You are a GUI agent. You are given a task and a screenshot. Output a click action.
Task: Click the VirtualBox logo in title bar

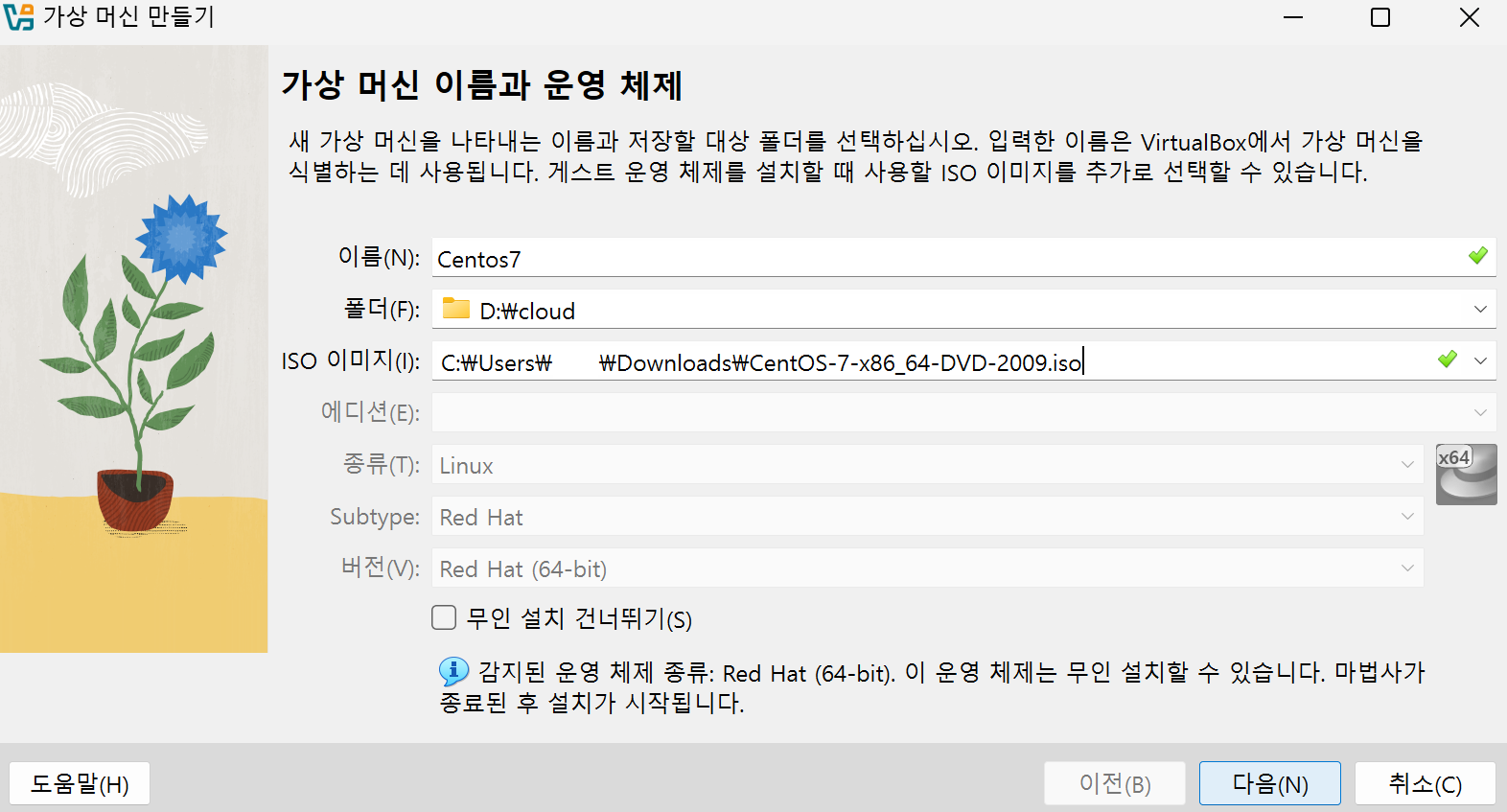click(18, 17)
